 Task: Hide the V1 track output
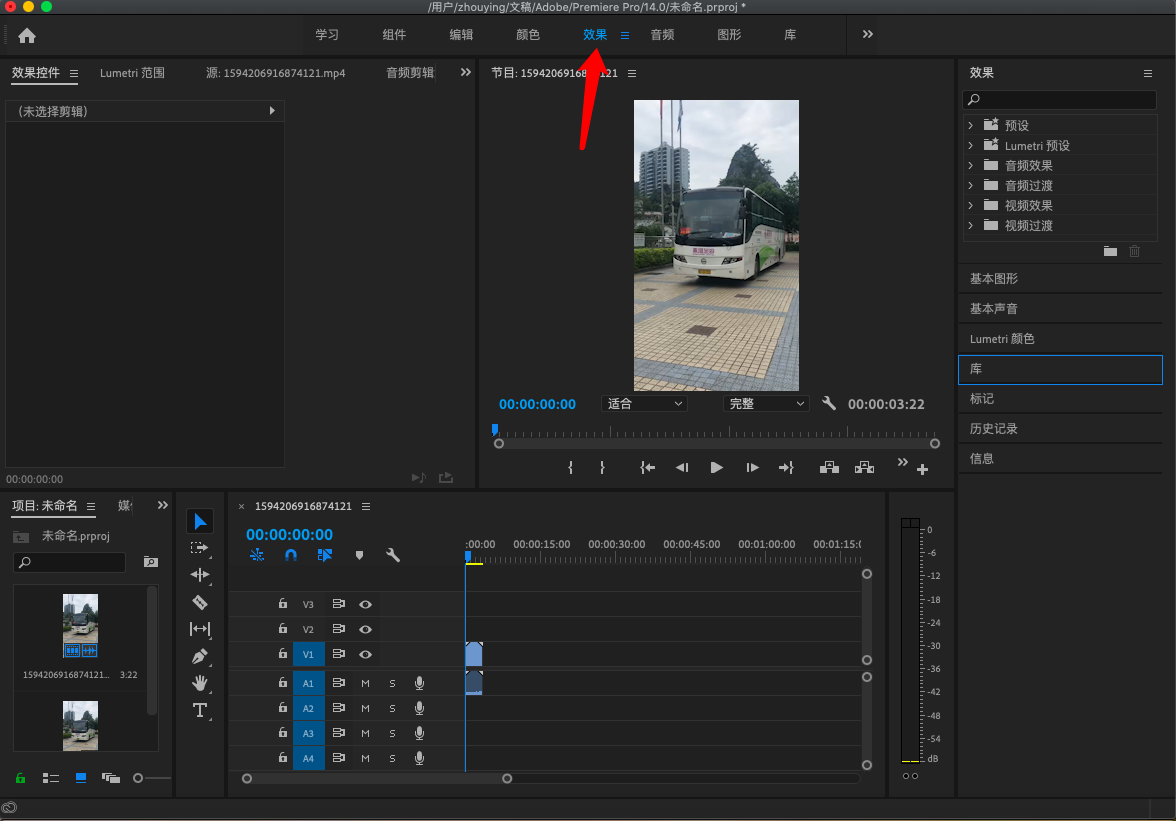[x=366, y=654]
